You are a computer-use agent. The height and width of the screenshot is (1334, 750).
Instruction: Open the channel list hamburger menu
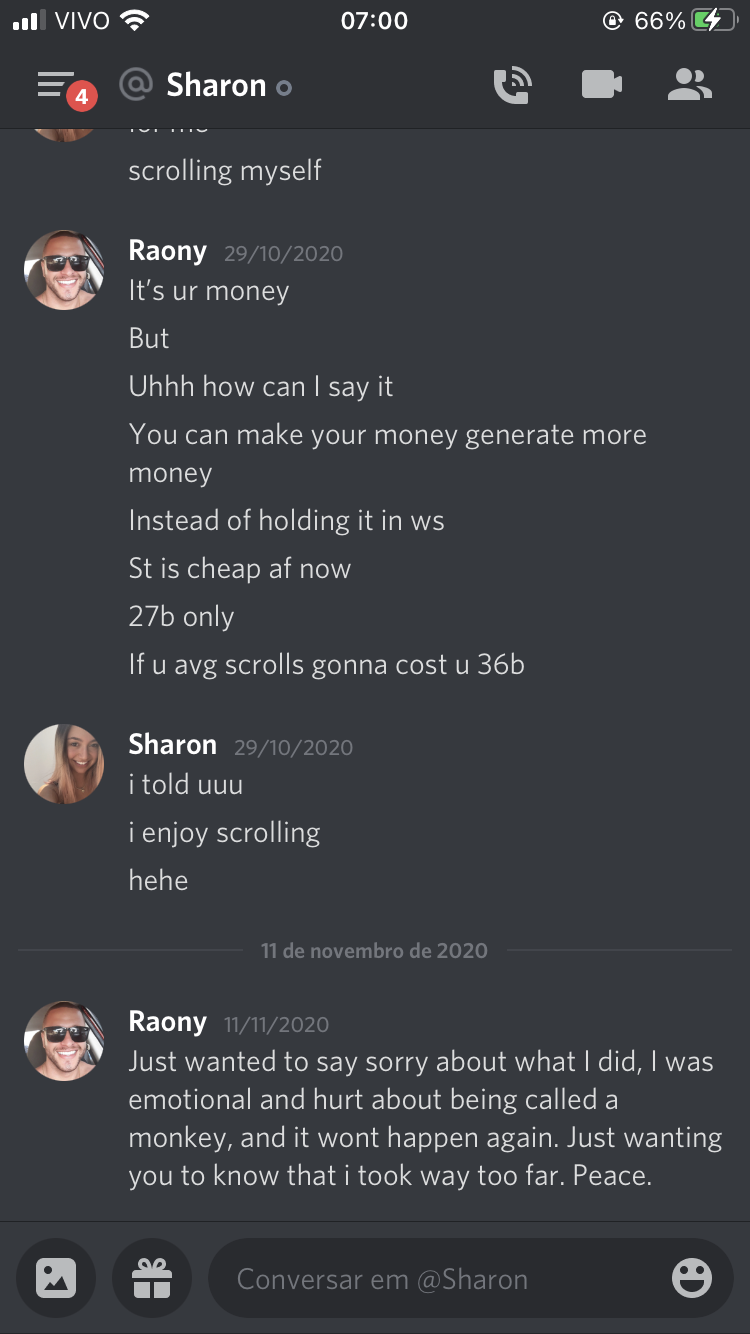[x=57, y=85]
